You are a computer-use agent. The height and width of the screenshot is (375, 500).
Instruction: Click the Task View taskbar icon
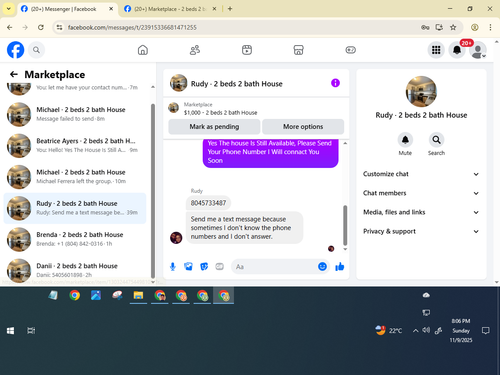pyautogui.click(x=31, y=330)
